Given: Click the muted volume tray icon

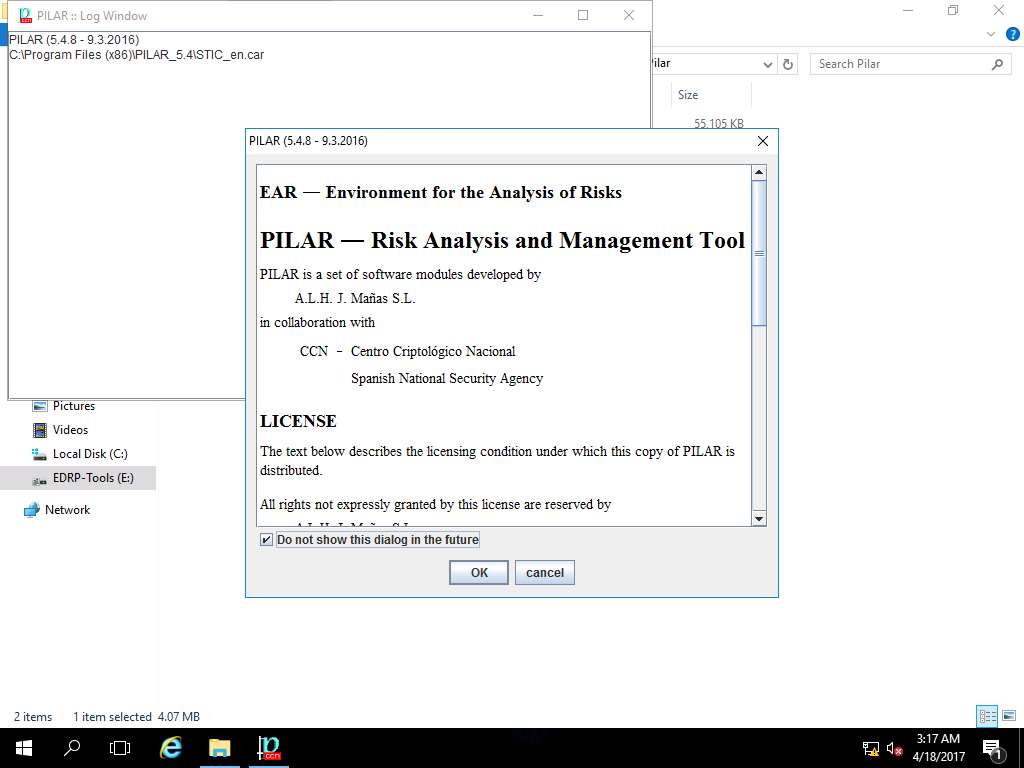Looking at the screenshot, I should (x=894, y=748).
